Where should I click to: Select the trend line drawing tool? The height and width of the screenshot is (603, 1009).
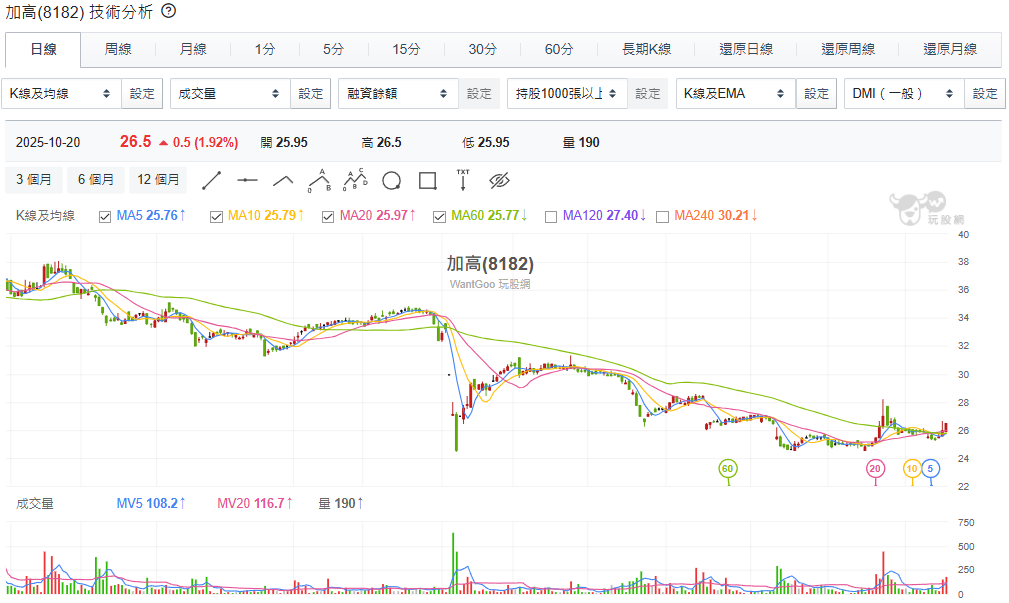click(211, 181)
